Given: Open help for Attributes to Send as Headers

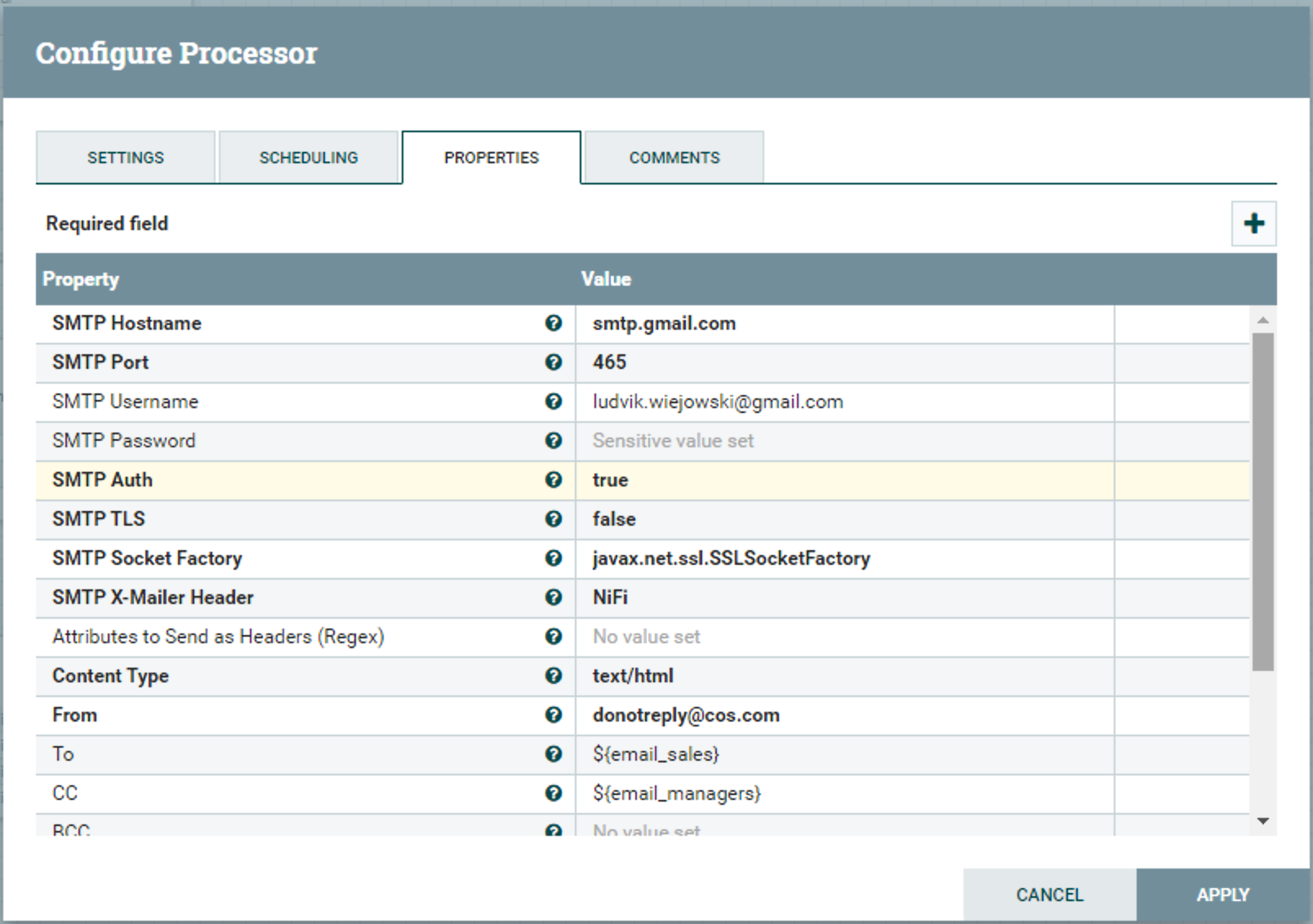Looking at the screenshot, I should coord(554,637).
